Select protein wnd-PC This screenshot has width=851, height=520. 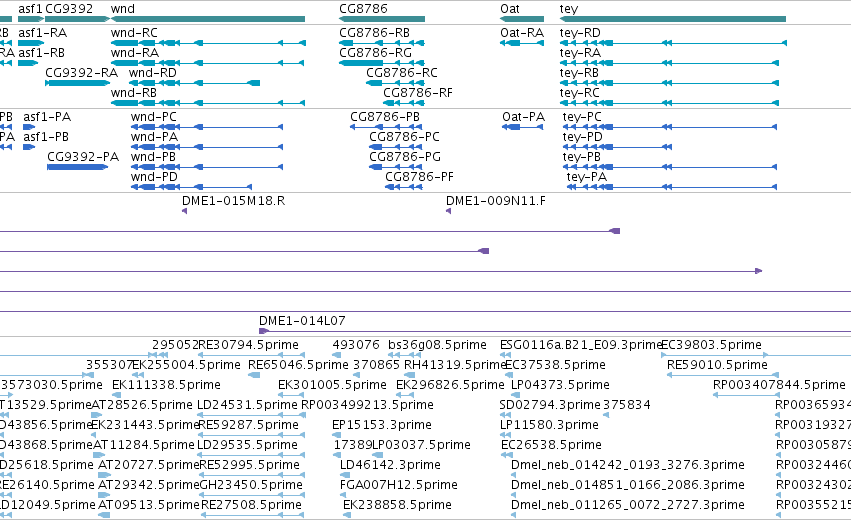click(x=154, y=117)
